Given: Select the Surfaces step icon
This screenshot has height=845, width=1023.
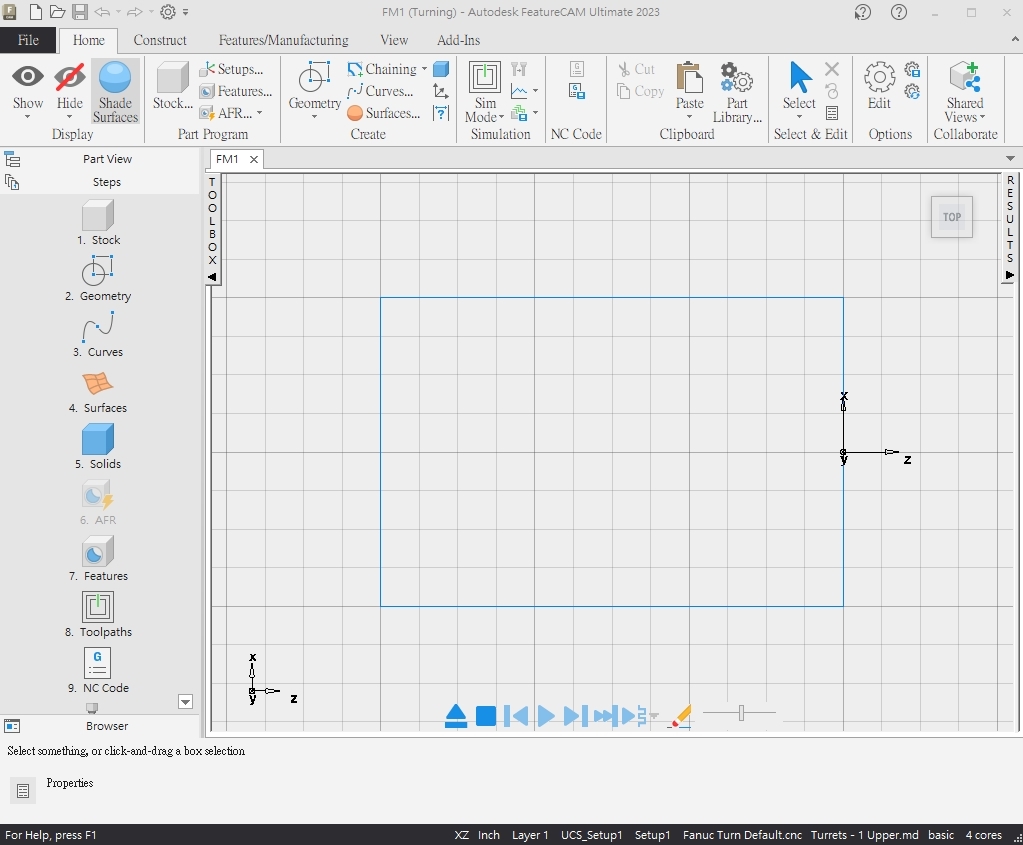Looking at the screenshot, I should (97, 383).
